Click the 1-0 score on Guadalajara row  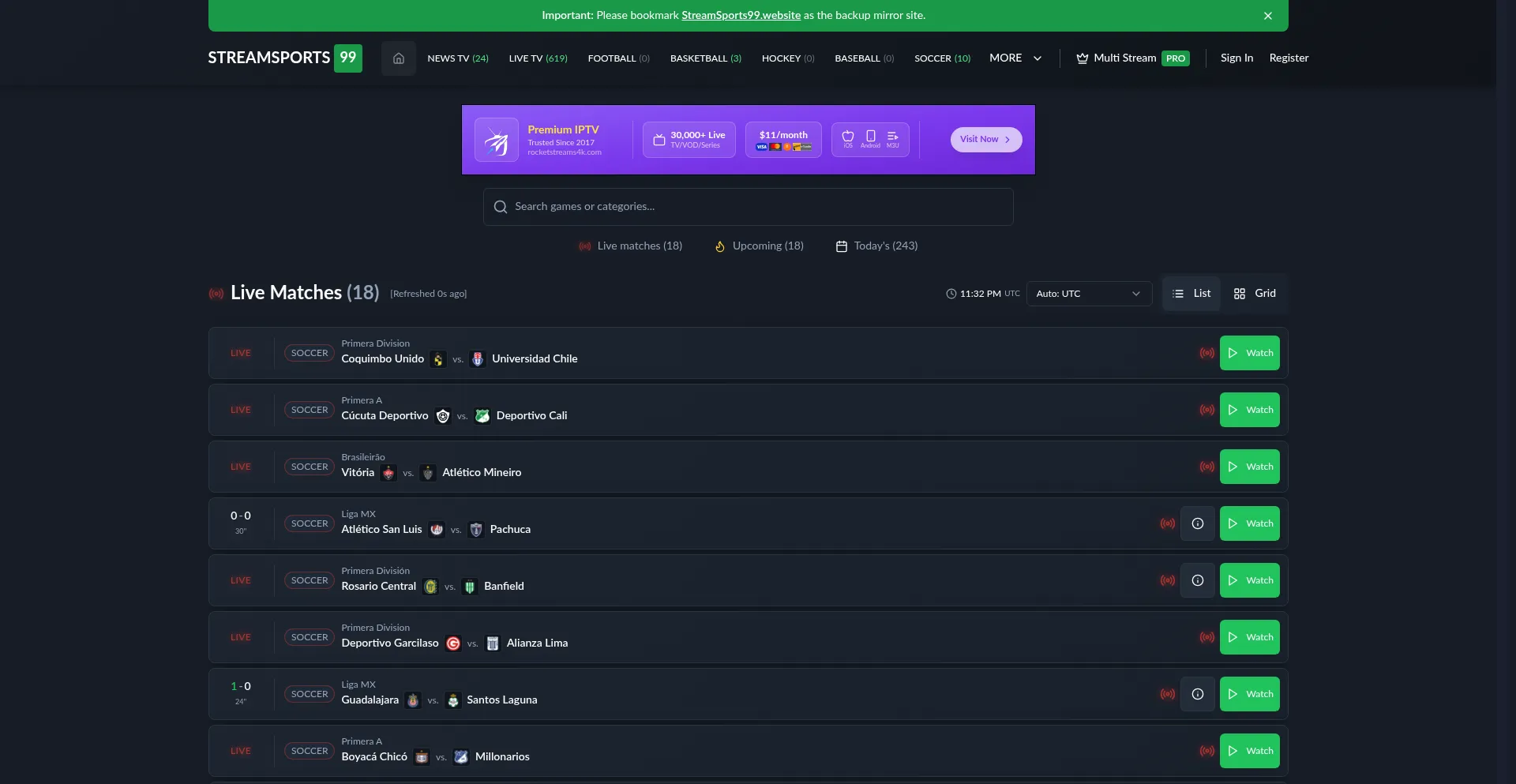[x=241, y=686]
